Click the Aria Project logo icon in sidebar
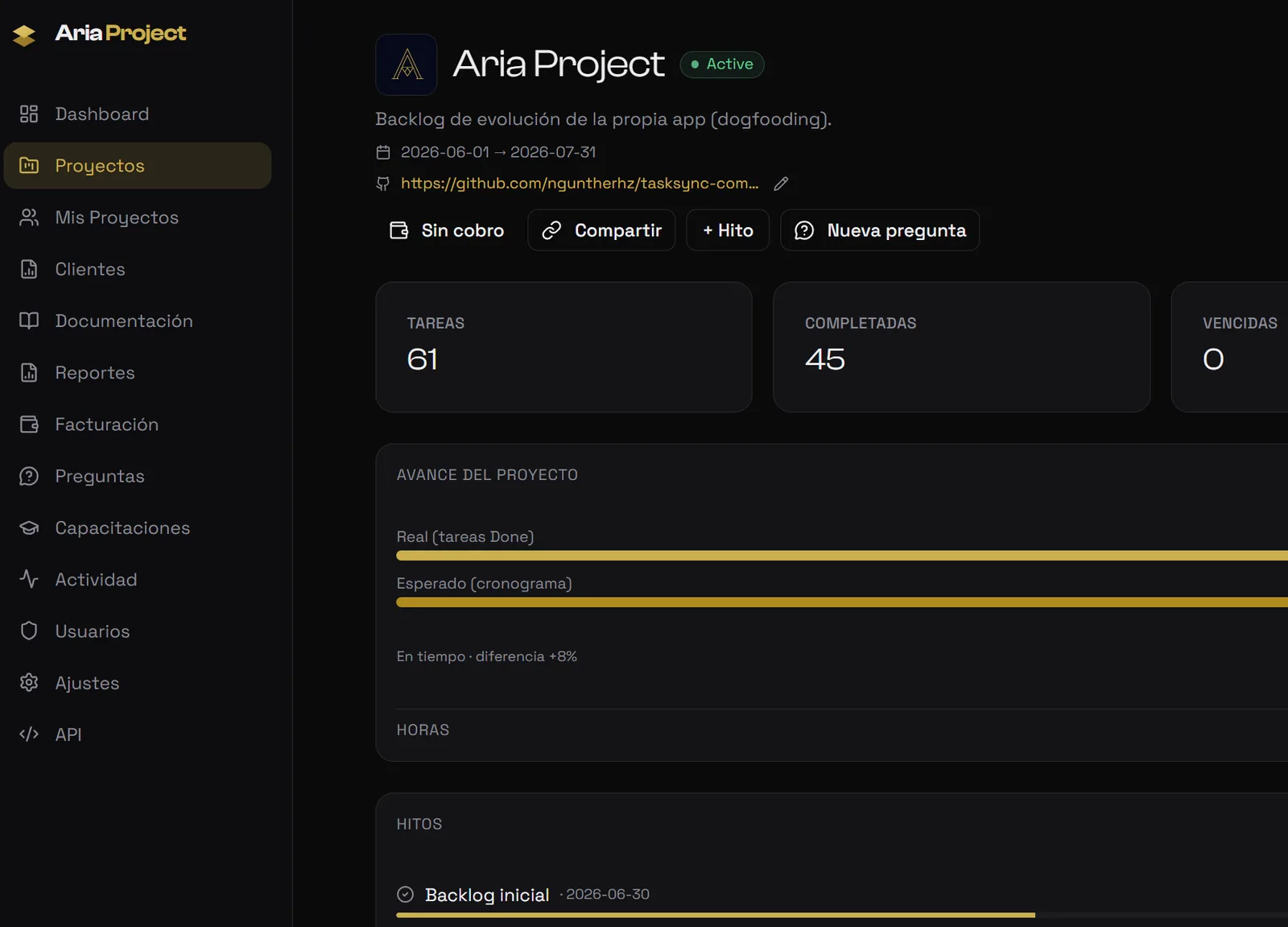The image size is (1288, 927). (24, 35)
